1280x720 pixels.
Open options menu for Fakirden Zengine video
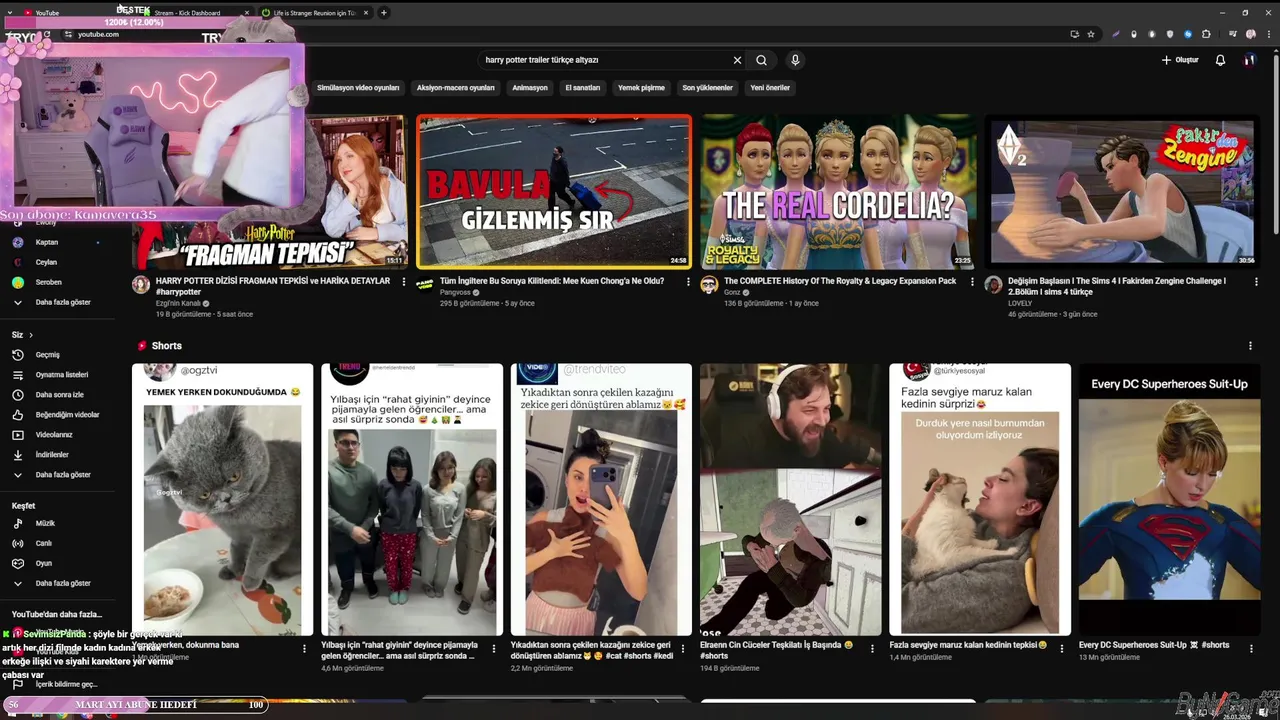click(x=1255, y=282)
